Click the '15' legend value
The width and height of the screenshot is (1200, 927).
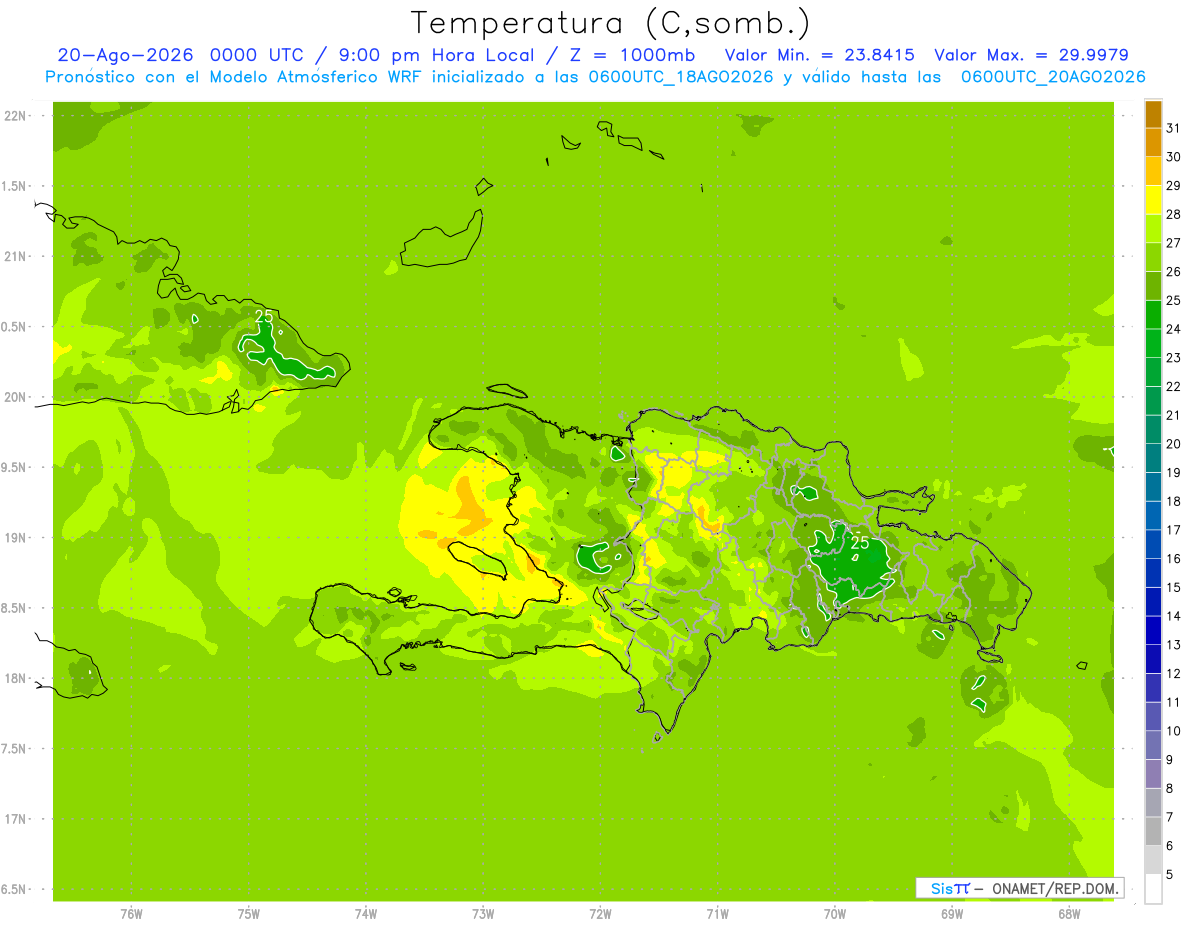pos(1174,587)
